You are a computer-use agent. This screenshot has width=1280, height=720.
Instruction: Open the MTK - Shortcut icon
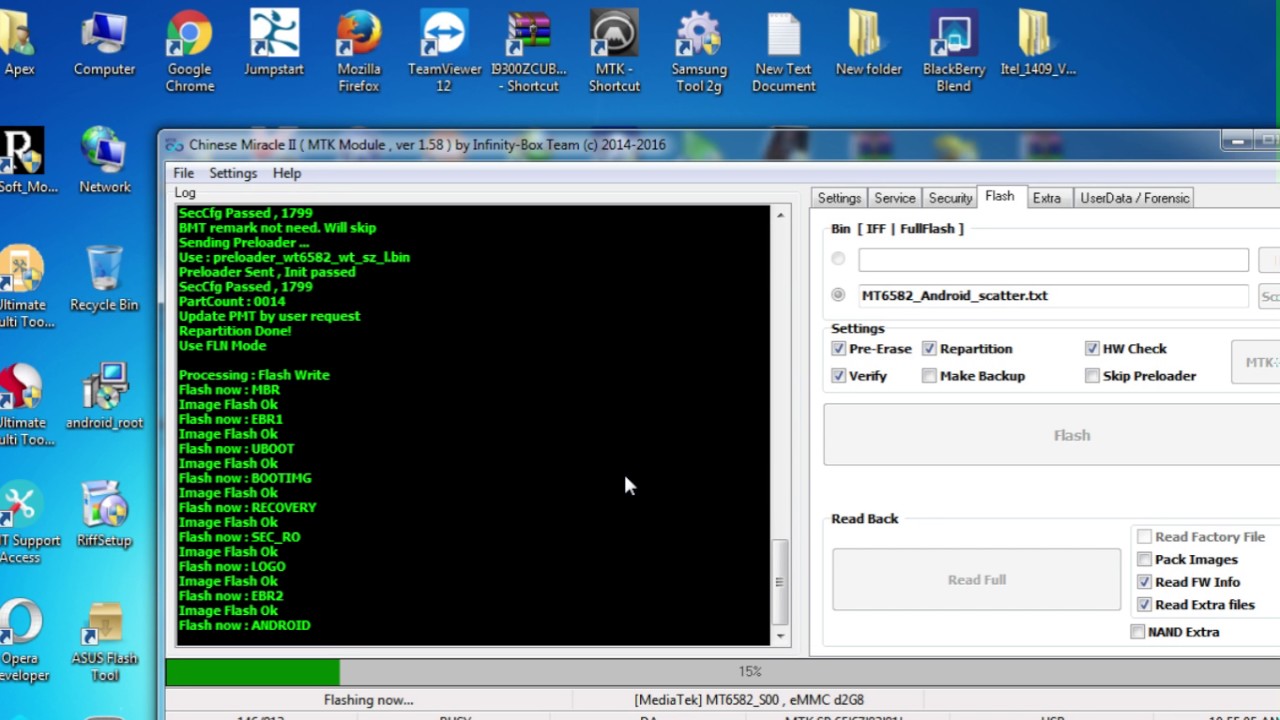[614, 52]
